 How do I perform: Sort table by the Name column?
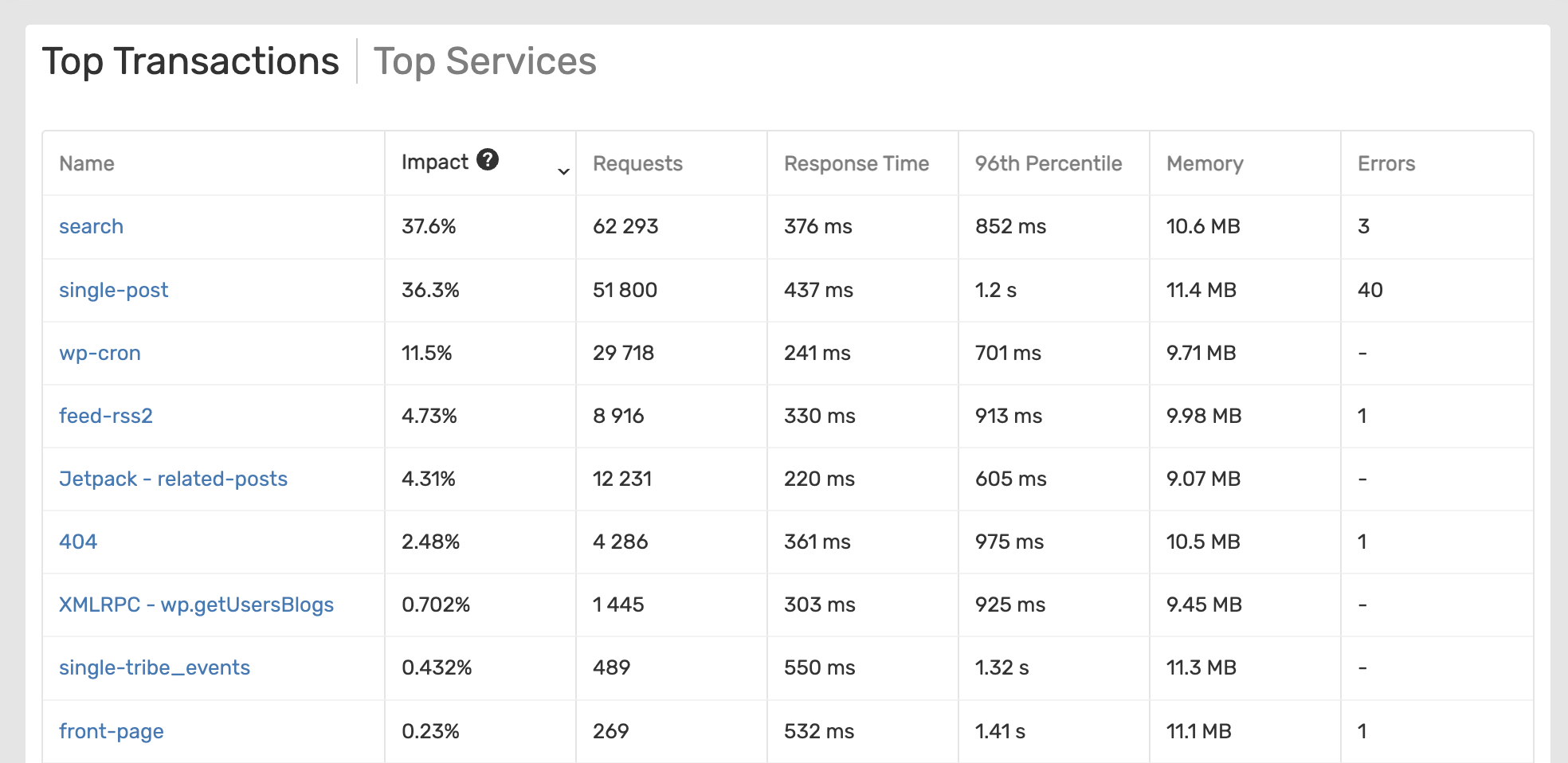86,163
